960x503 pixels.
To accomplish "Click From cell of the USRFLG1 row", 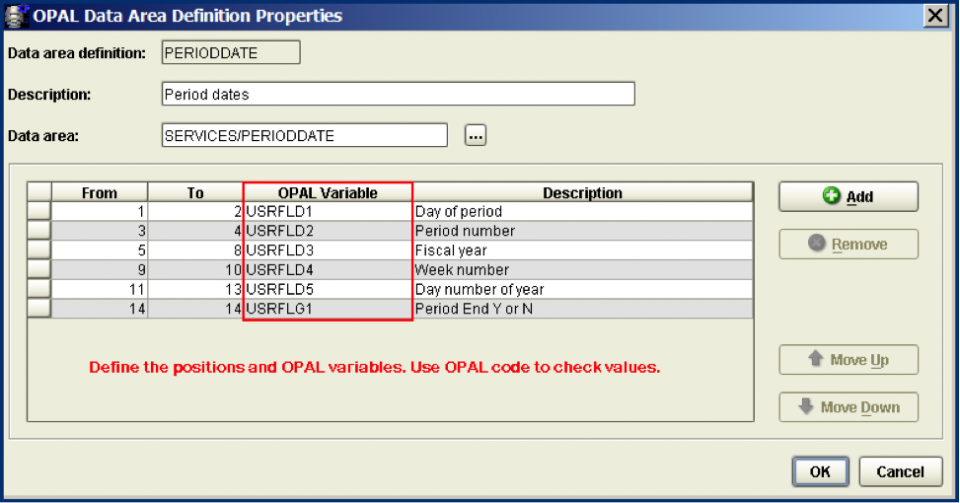I will (x=99, y=309).
